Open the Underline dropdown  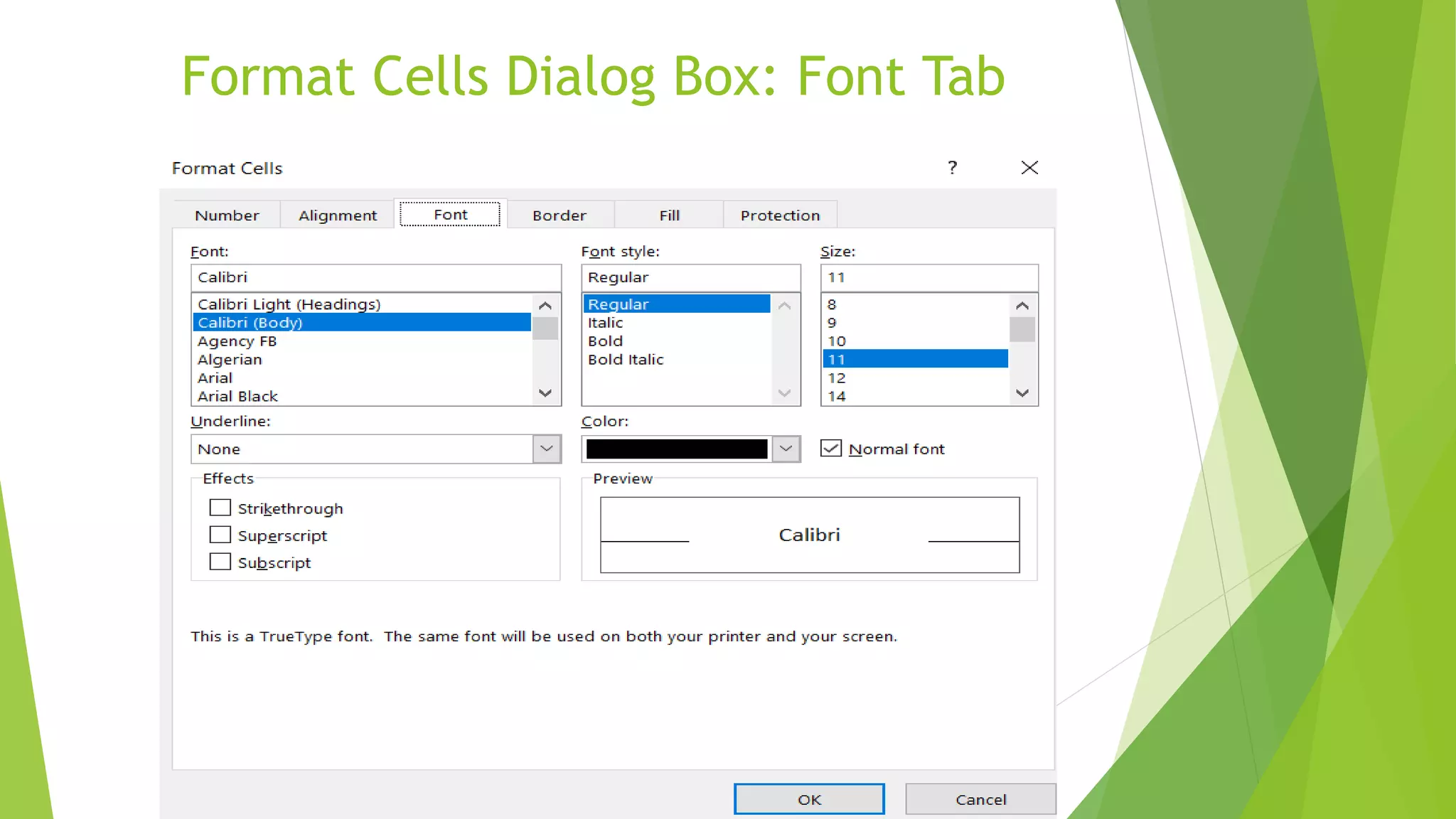546,449
